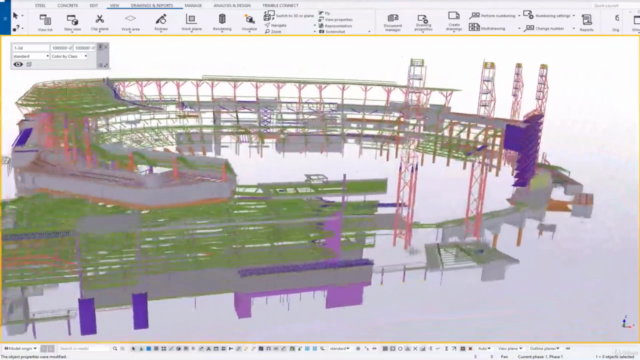
Task: Click the 1-3d view name field
Action: (x=31, y=48)
